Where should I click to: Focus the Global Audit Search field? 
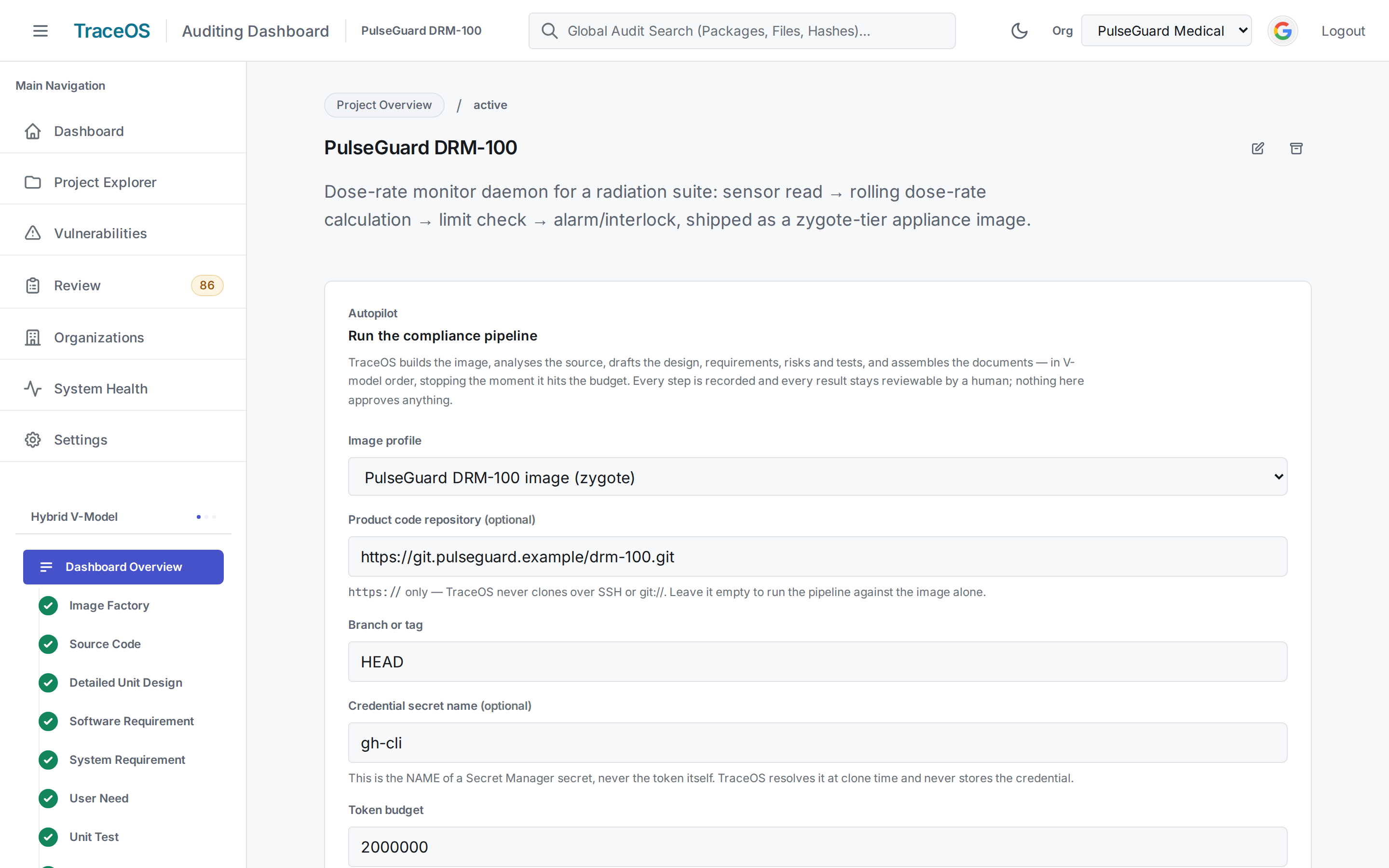coord(742,31)
